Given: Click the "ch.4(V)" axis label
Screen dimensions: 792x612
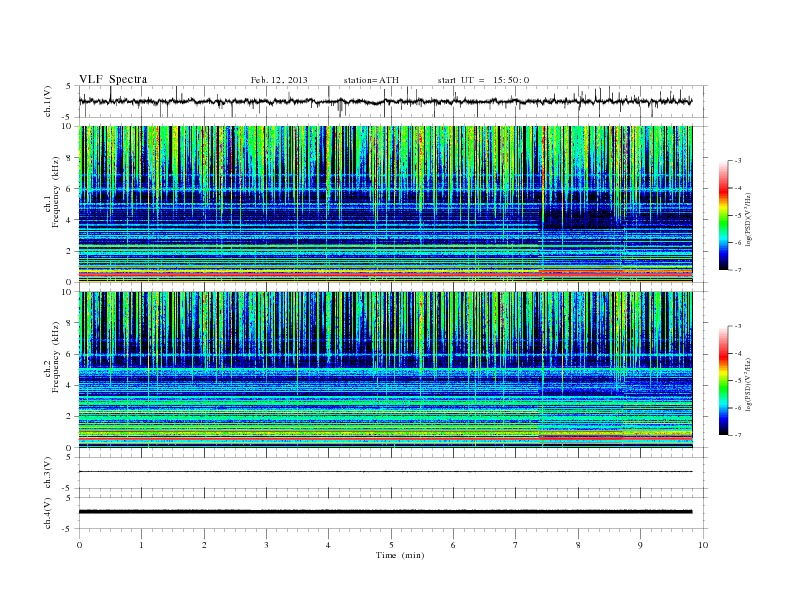Looking at the screenshot, I should coord(48,513).
